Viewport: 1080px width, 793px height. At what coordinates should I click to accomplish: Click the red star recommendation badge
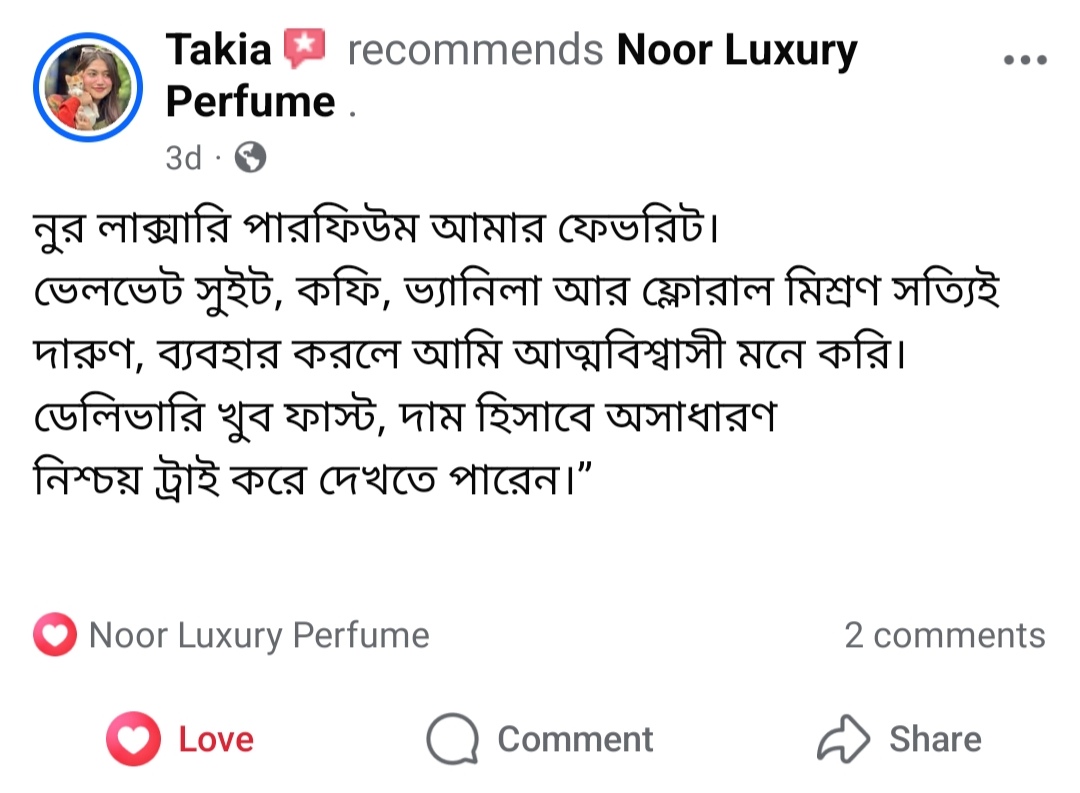coord(306,48)
